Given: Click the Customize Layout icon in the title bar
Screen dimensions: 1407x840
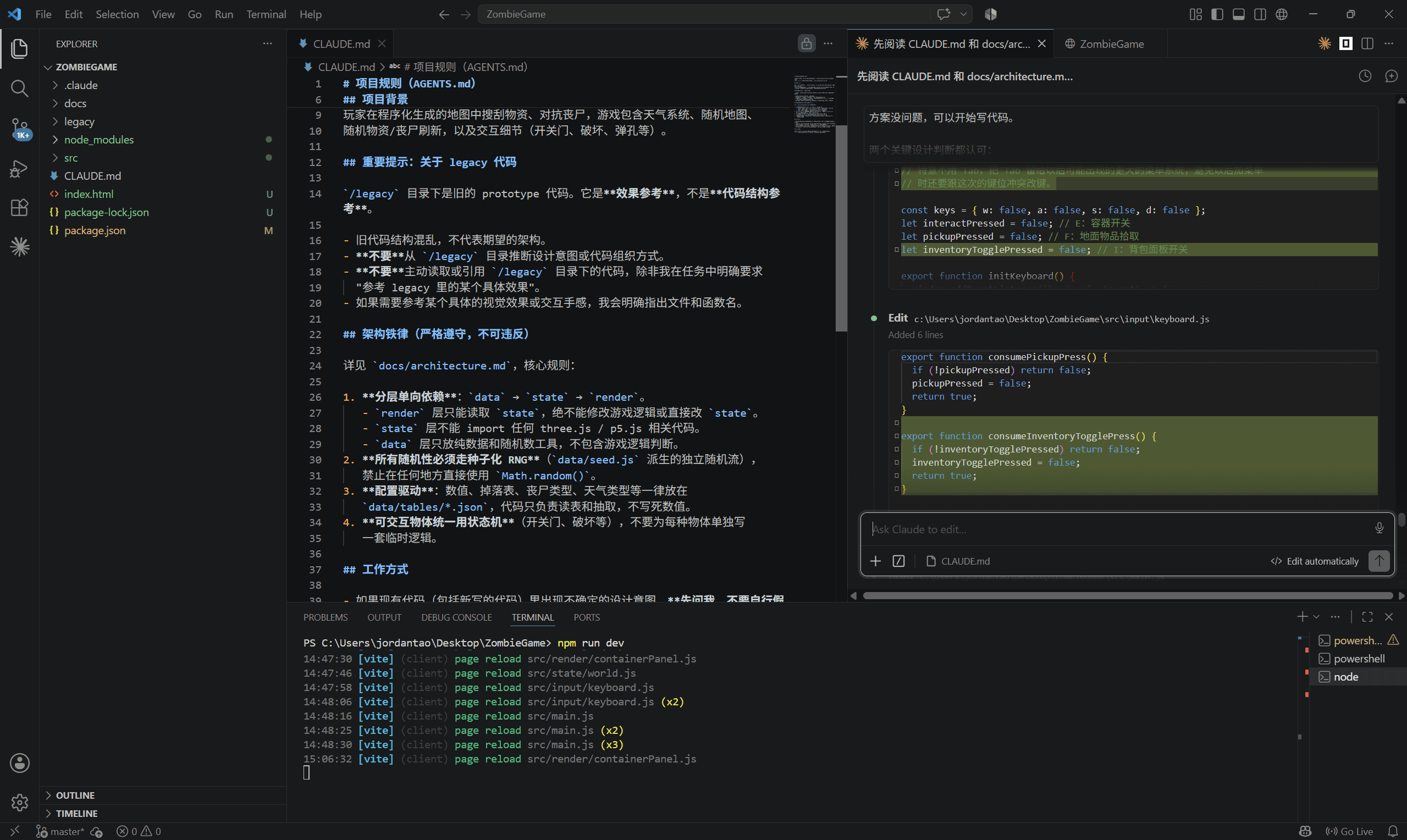Looking at the screenshot, I should pyautogui.click(x=1195, y=14).
